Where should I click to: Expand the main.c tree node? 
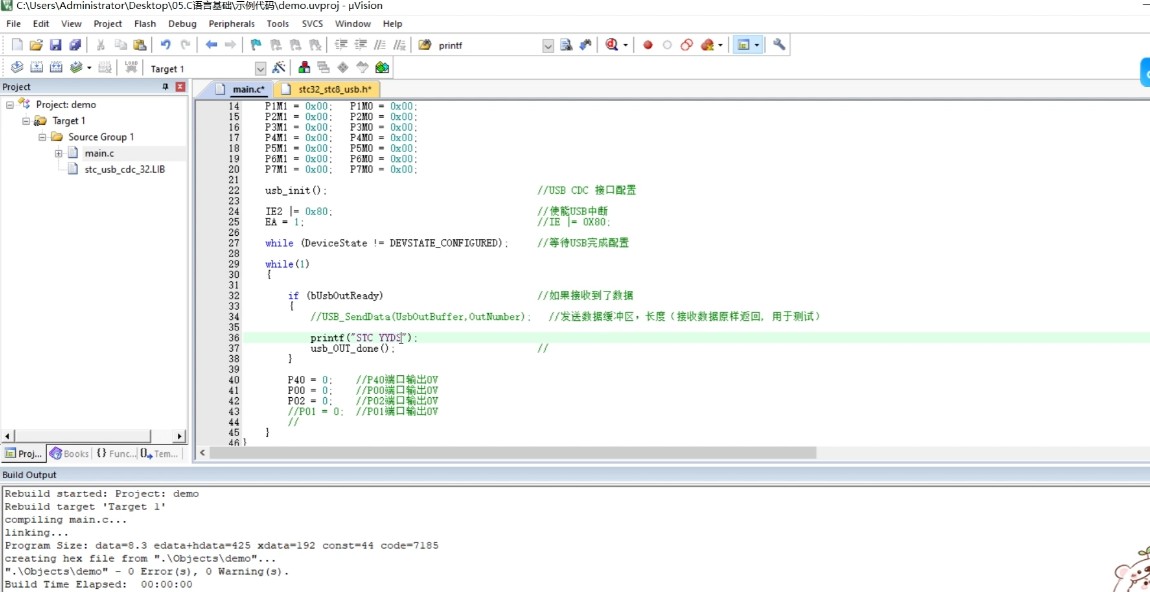click(59, 153)
